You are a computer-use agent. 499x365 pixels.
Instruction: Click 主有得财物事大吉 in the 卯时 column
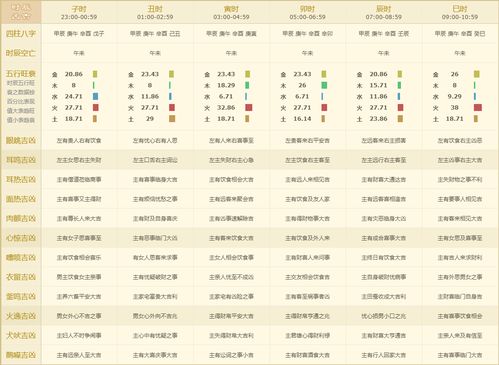click(x=307, y=219)
